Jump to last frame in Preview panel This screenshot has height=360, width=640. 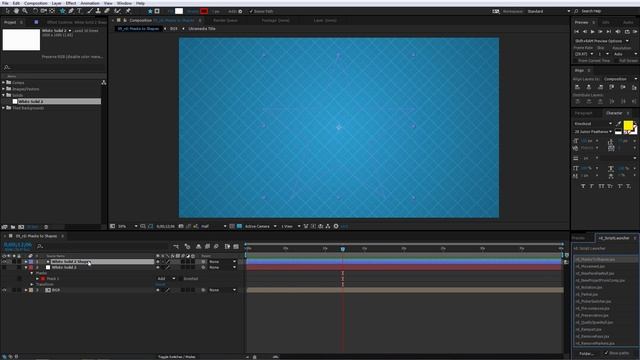click(x=609, y=31)
